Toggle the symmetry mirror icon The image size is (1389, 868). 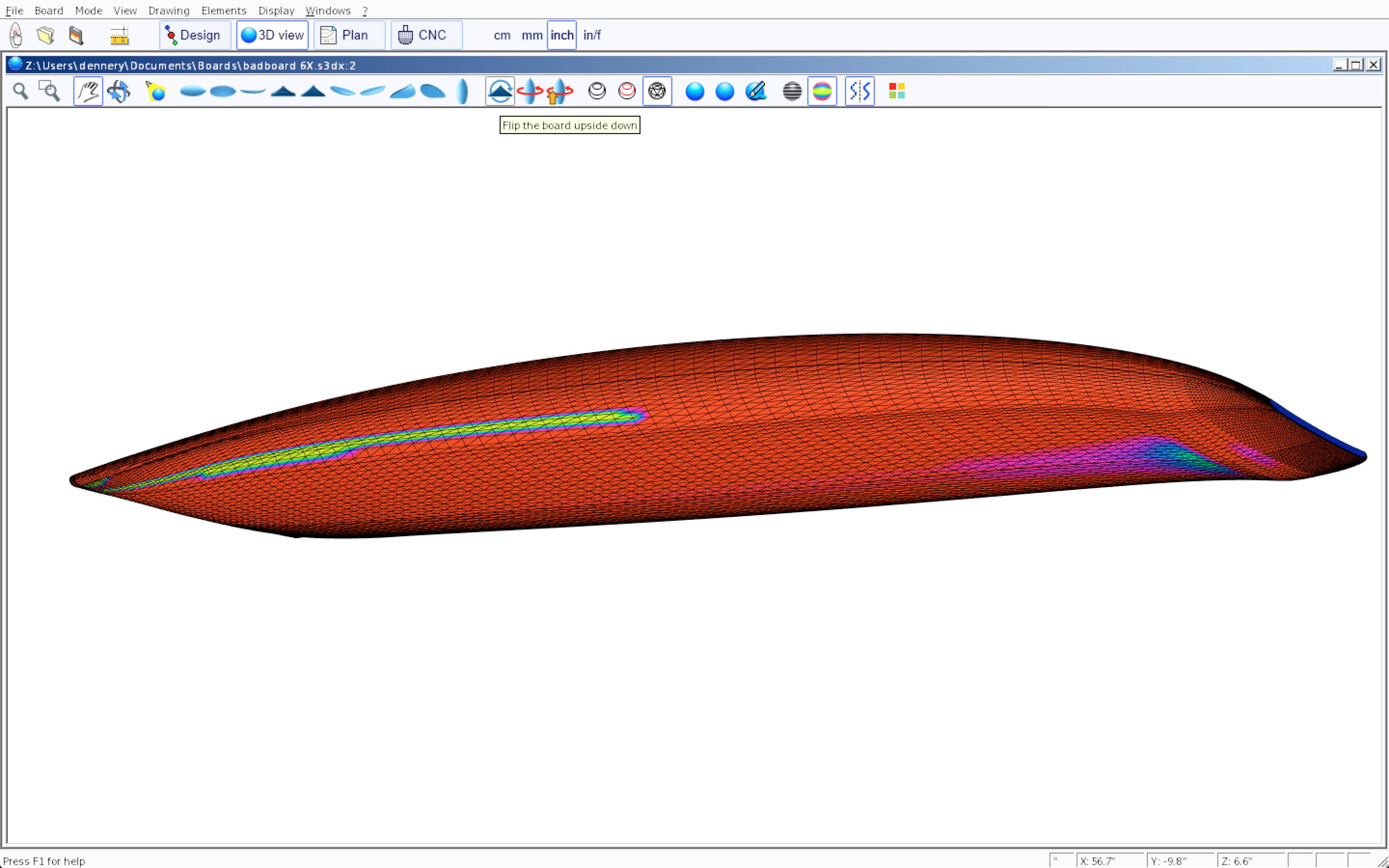[859, 91]
